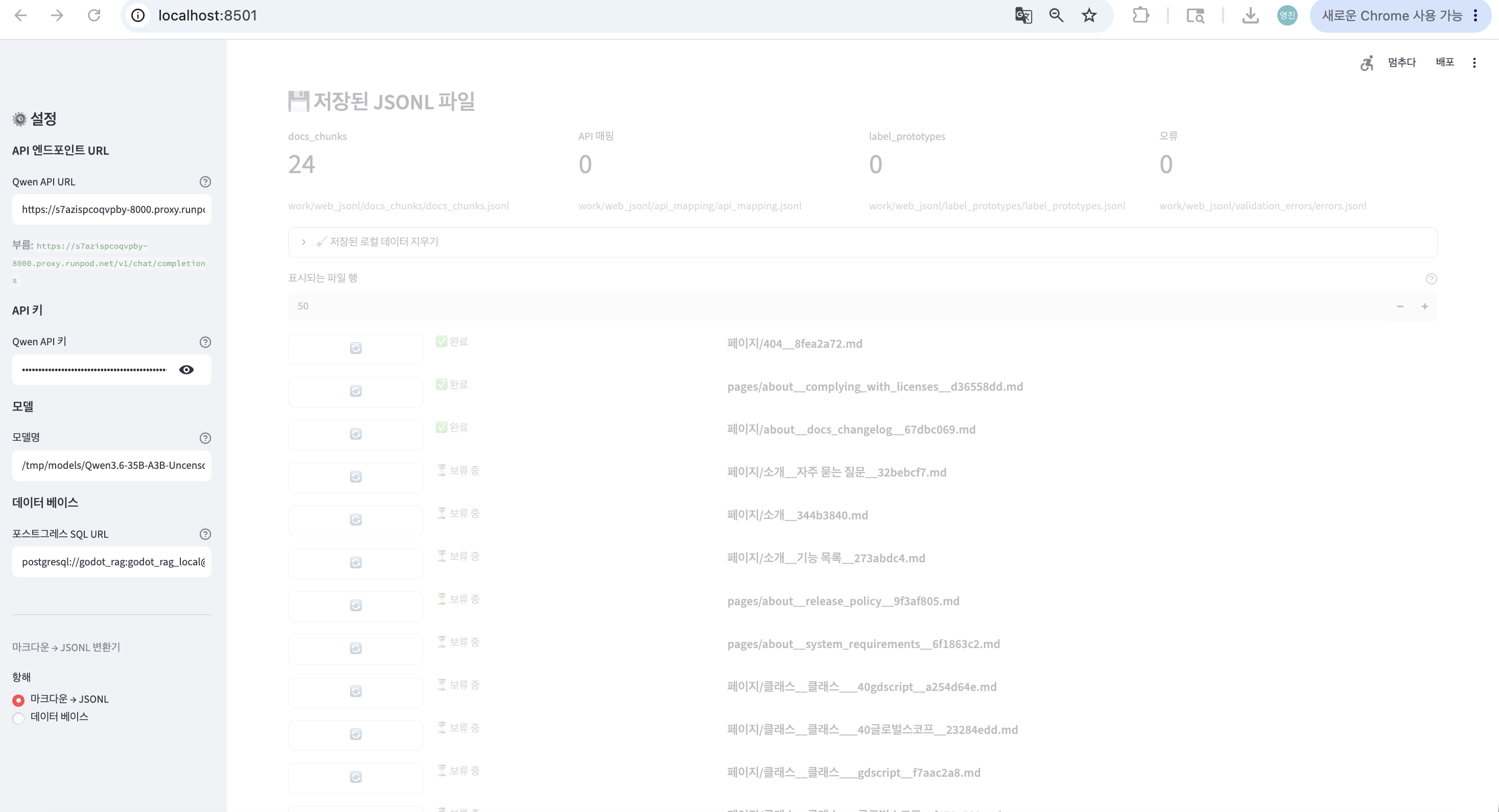Image resolution: width=1499 pixels, height=812 pixels.
Task: Click the 배포 deploy button
Action: 1444,62
